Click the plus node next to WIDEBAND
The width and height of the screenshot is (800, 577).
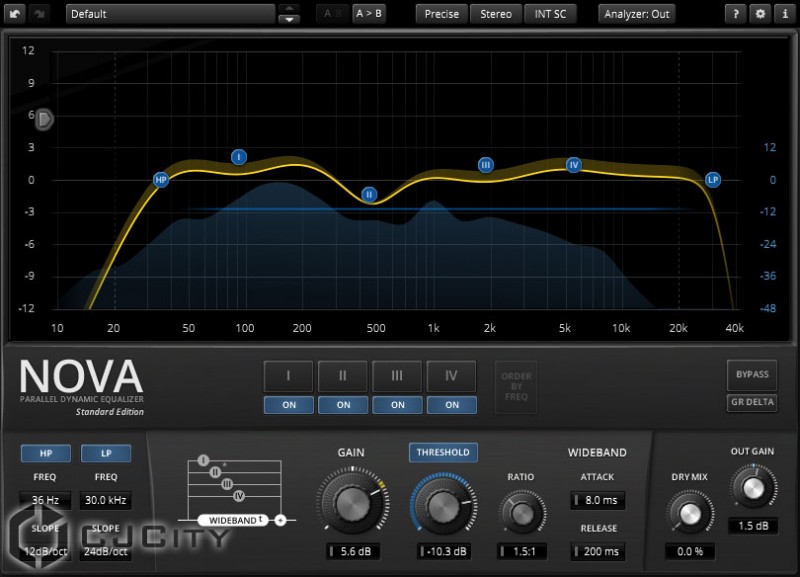[x=280, y=520]
